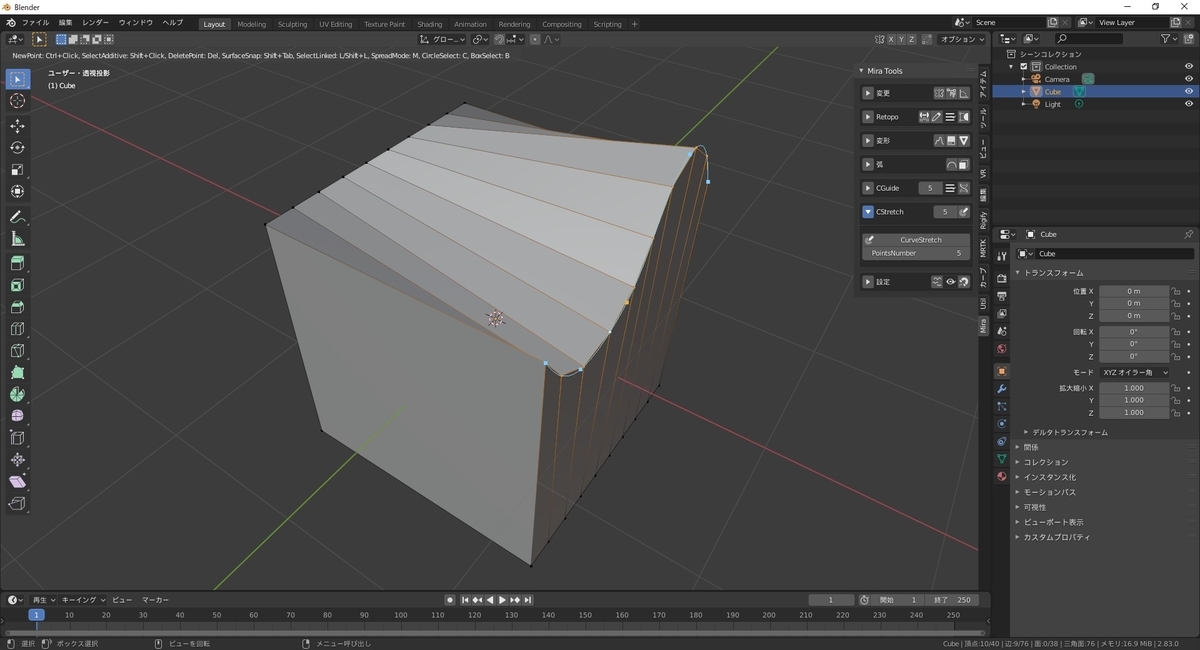Click the CurveStretch icon beside CStretch value
1200x650 pixels.
coord(964,212)
